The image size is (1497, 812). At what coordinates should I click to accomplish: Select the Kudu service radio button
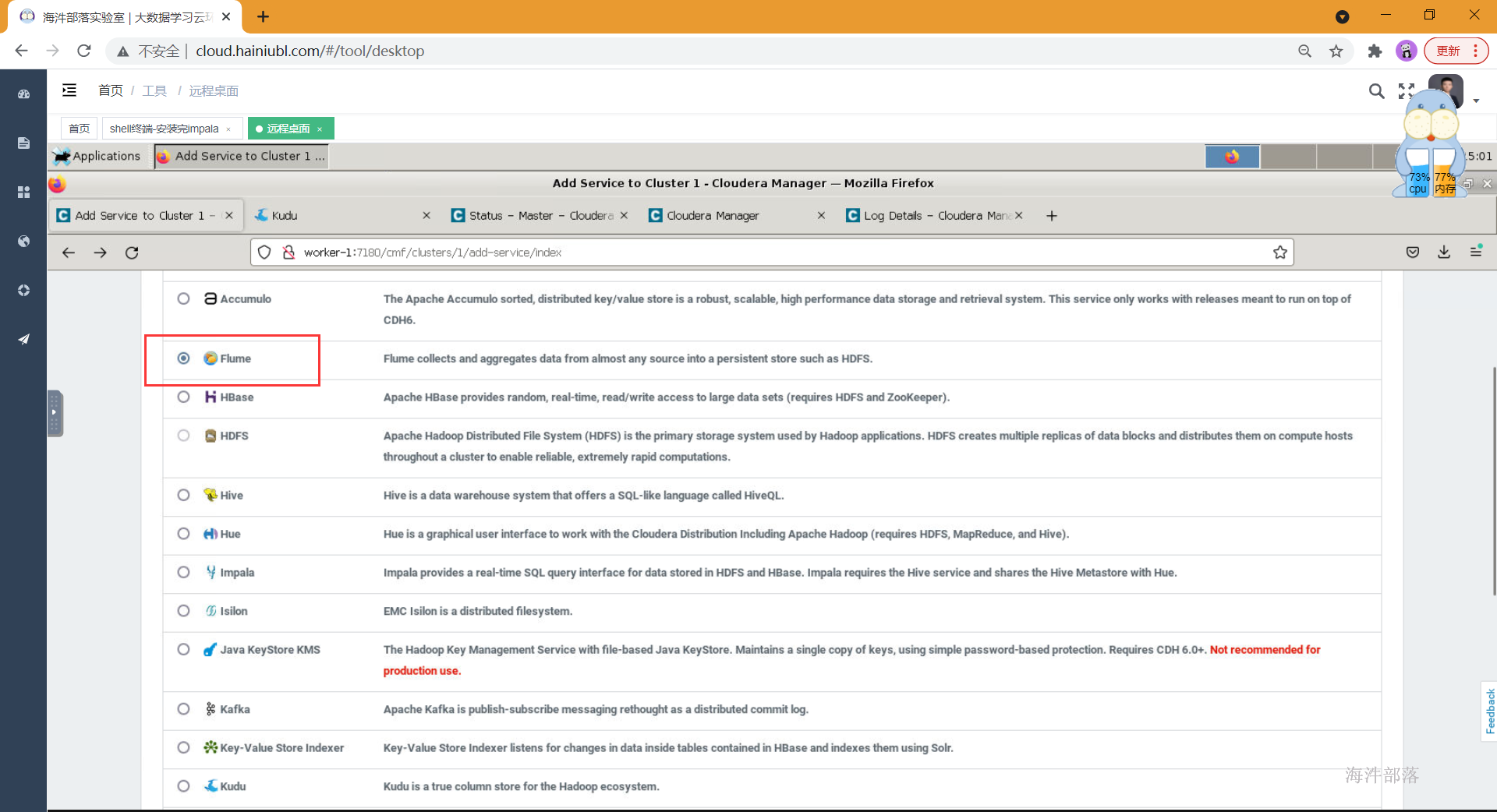point(183,786)
